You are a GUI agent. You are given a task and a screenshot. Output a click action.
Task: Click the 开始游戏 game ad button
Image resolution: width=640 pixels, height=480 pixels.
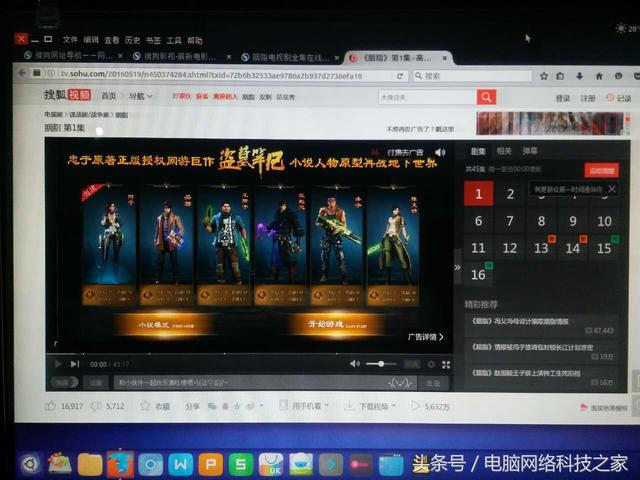coord(337,324)
